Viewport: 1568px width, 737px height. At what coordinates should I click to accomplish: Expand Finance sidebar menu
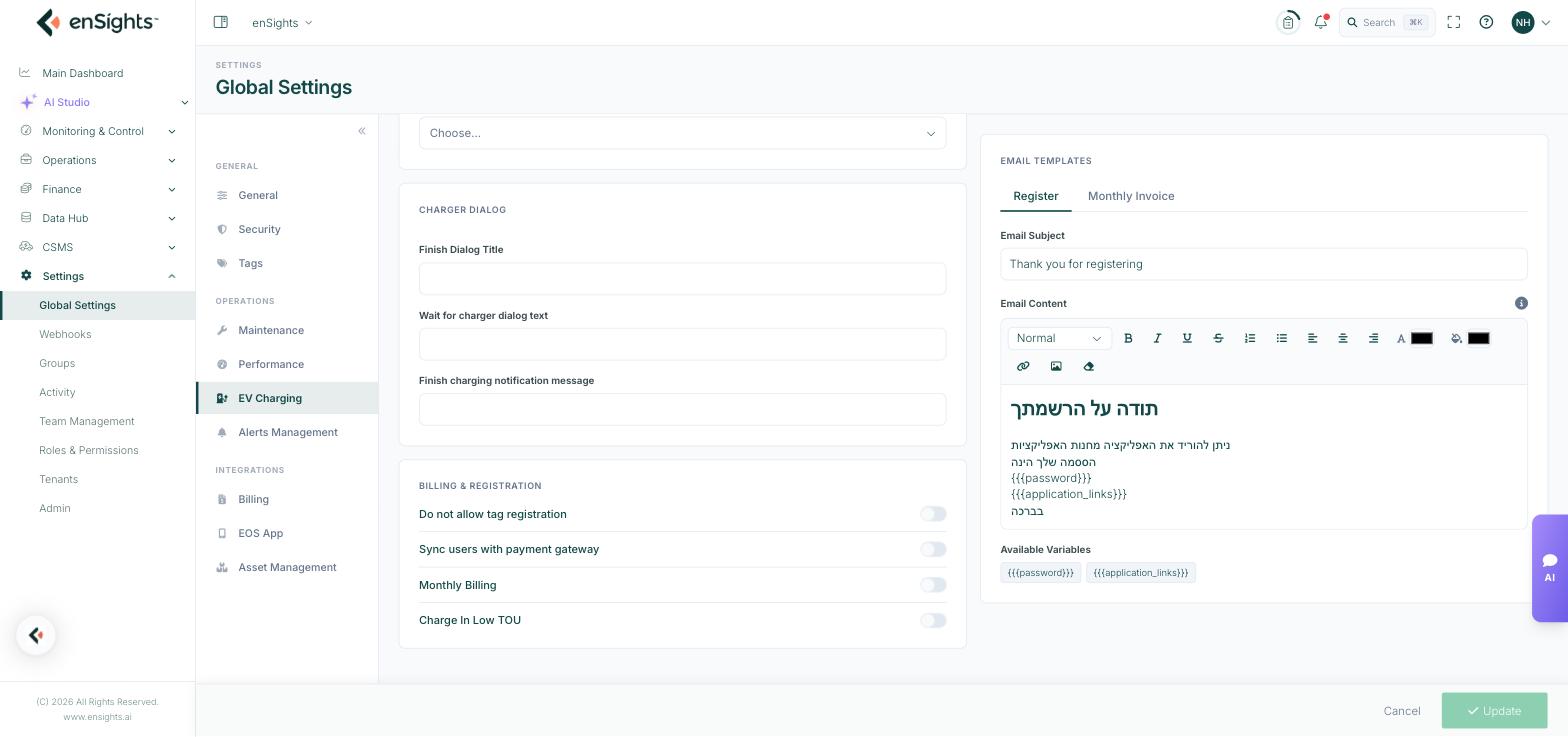98,189
